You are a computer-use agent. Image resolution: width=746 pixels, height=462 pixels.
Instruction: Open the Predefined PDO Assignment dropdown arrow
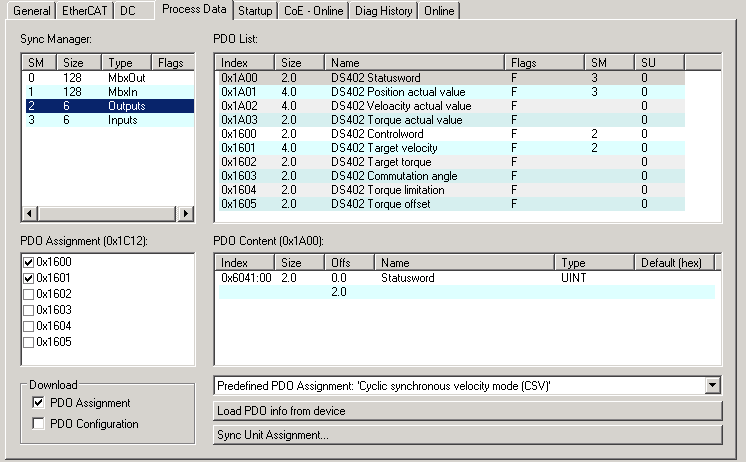[x=712, y=385]
